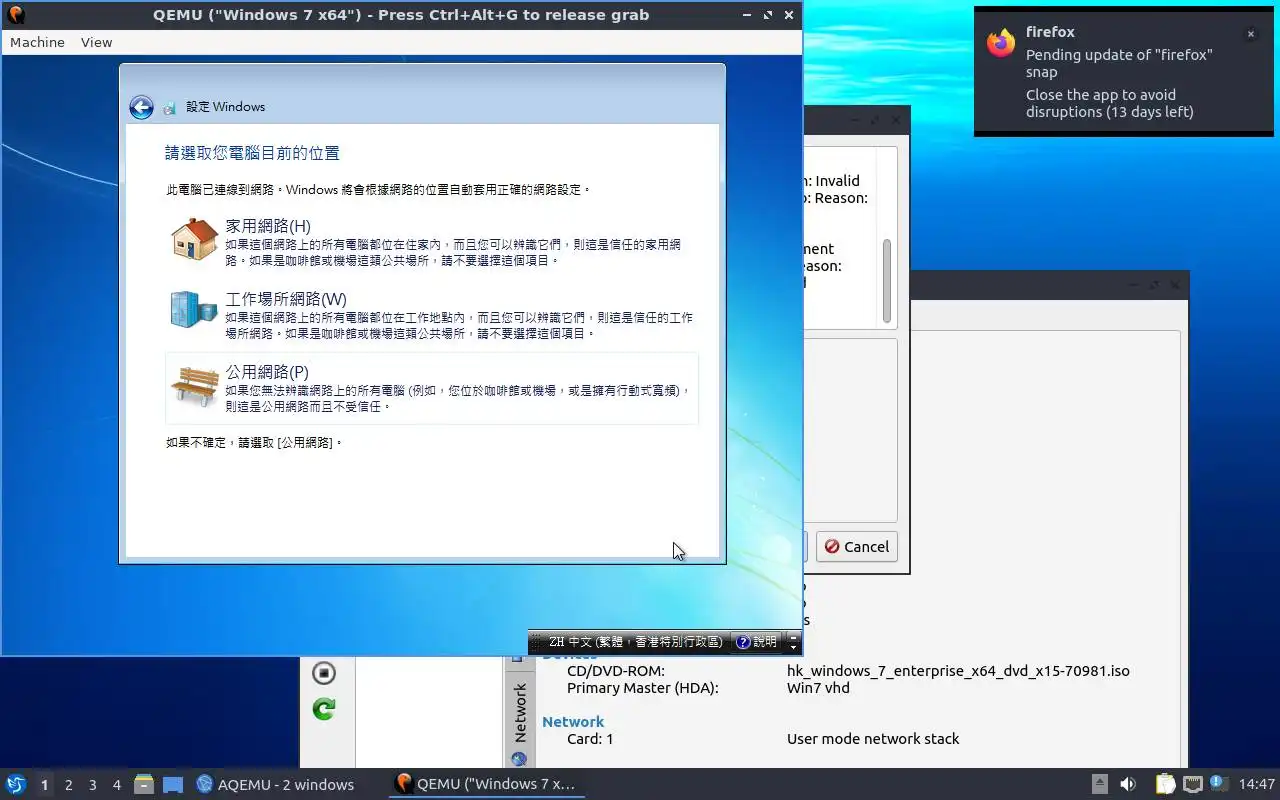Activate AQEMU - 2 windows taskbar entry
1280x800 pixels.
click(x=275, y=785)
